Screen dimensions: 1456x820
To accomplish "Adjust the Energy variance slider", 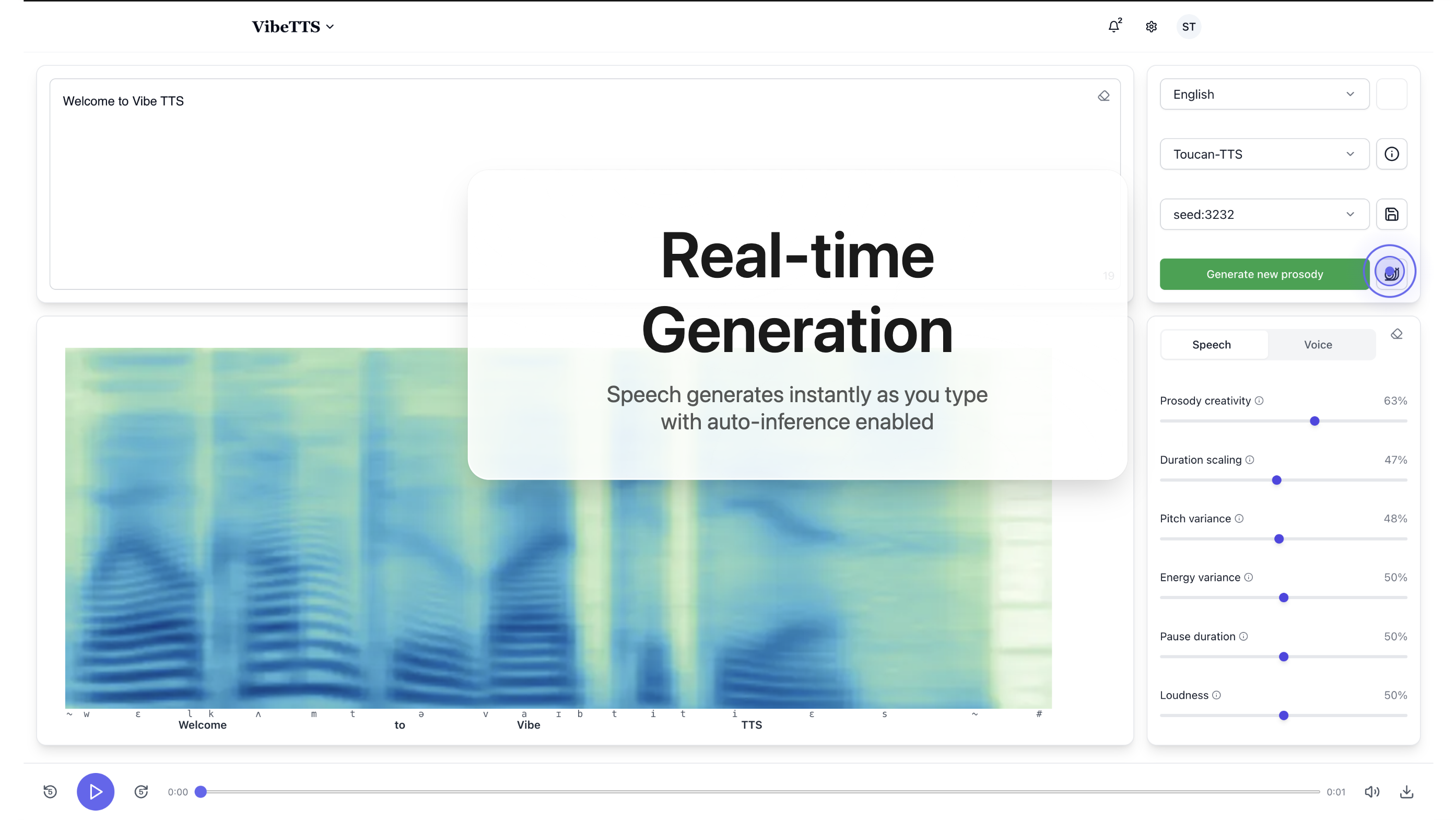I will point(1284,598).
